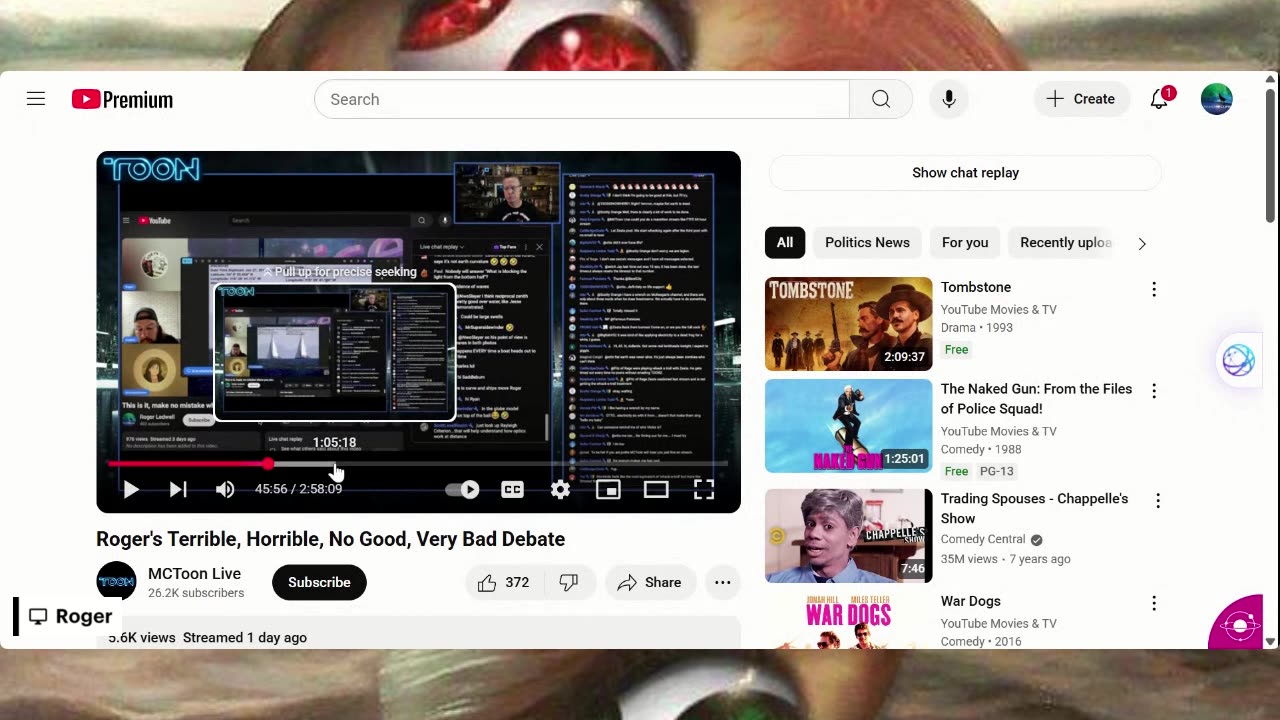
Task: Open notifications bell
Action: (x=1160, y=99)
